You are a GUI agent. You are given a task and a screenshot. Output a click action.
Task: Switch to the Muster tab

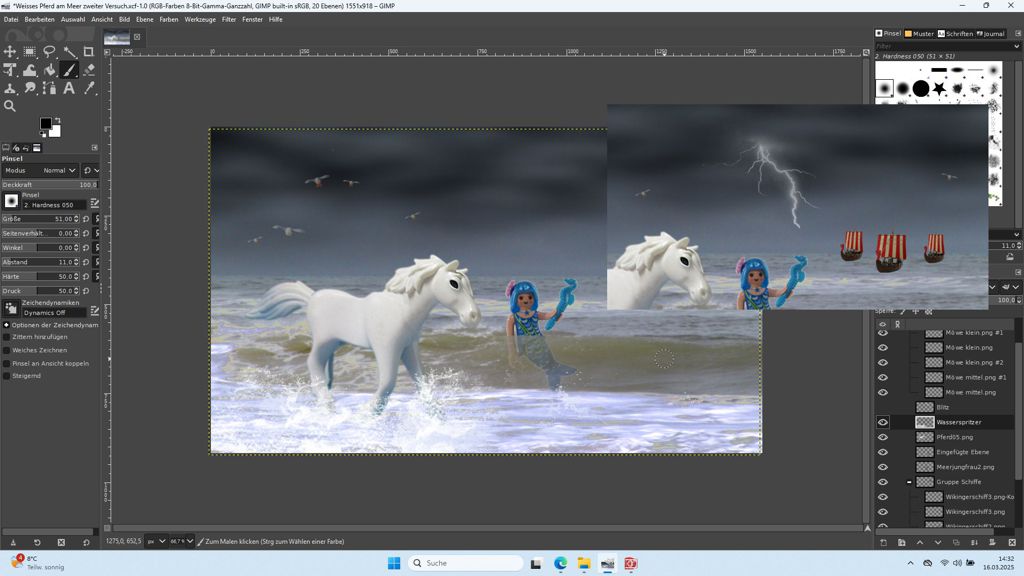tap(919, 33)
